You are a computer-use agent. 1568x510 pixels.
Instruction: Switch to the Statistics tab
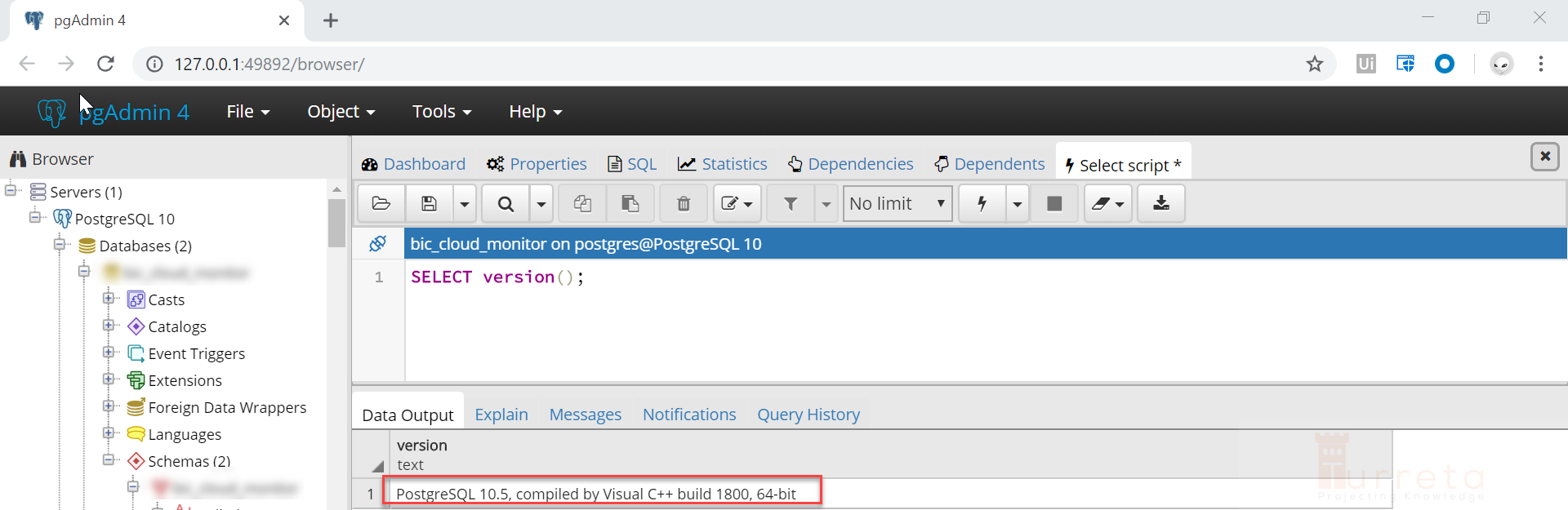[x=723, y=164]
